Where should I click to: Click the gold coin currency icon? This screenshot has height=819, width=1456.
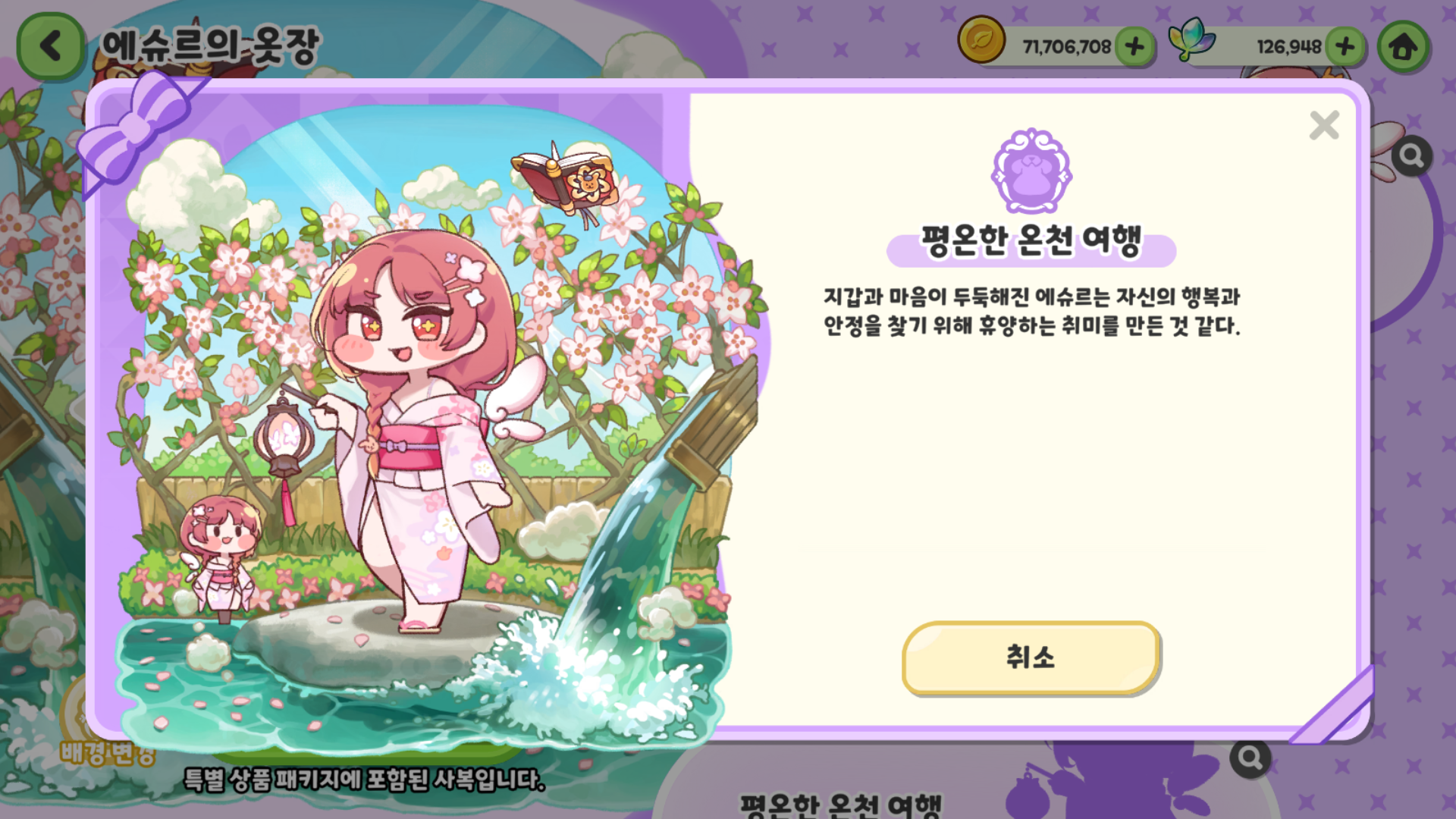(x=981, y=40)
